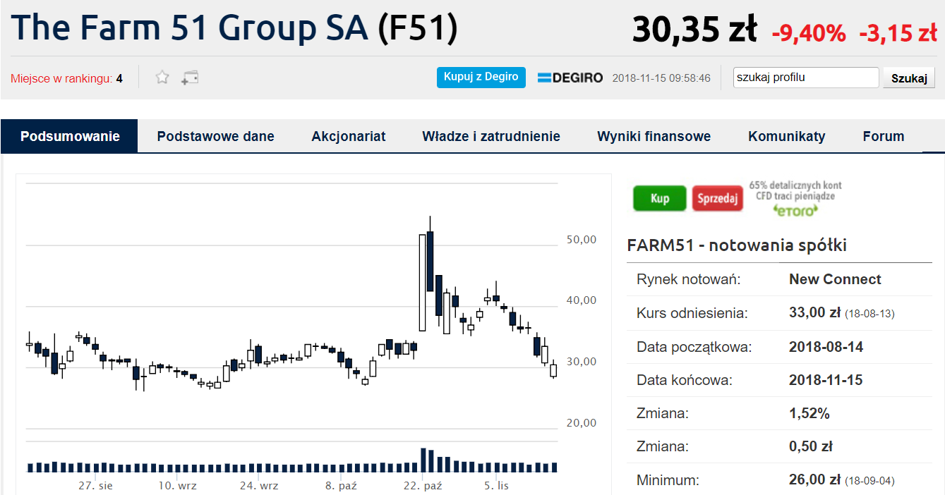The image size is (945, 495).
Task: Open Wyniki finansowe tab
Action: (654, 136)
